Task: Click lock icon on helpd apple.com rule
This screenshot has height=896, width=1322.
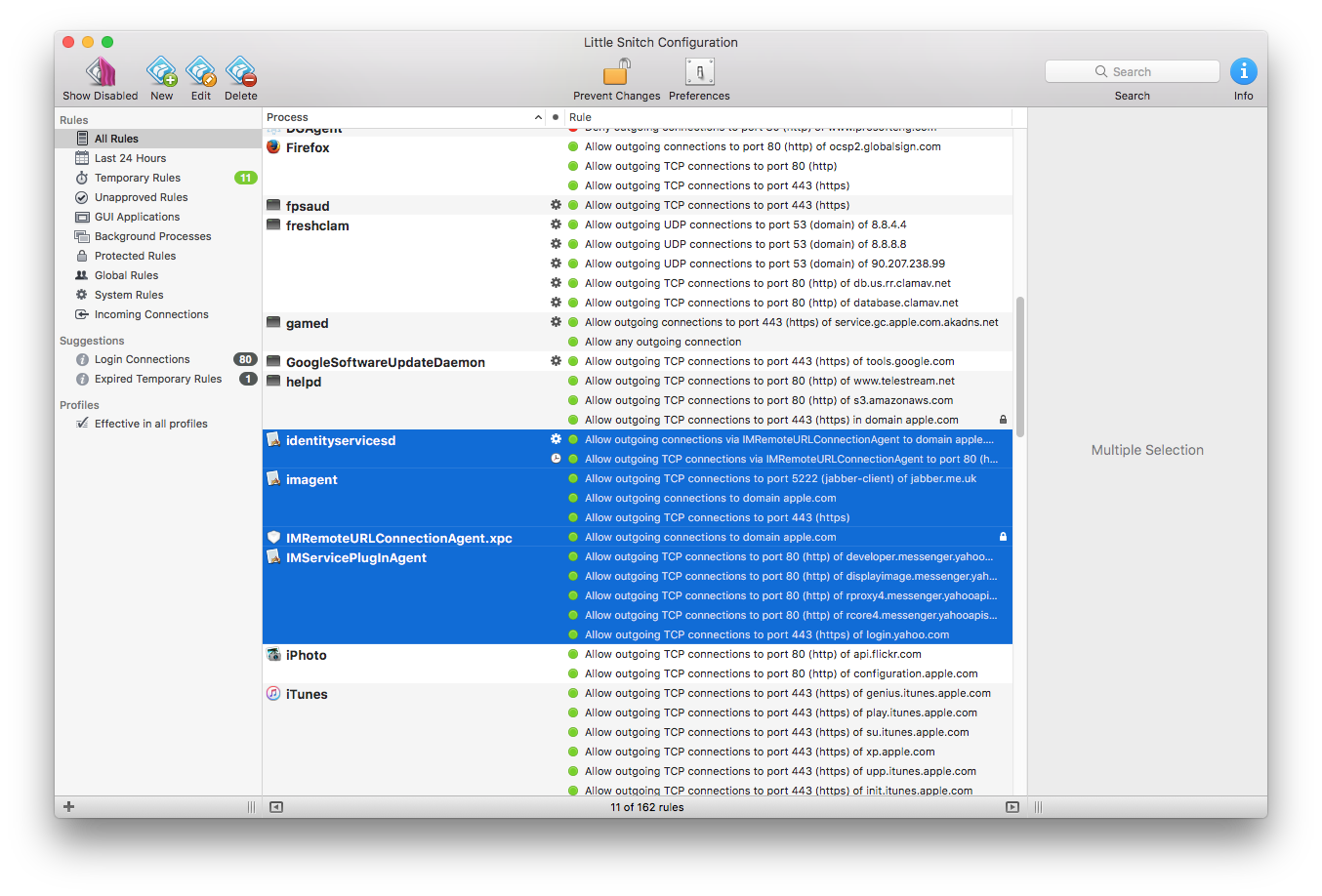Action: click(1003, 420)
